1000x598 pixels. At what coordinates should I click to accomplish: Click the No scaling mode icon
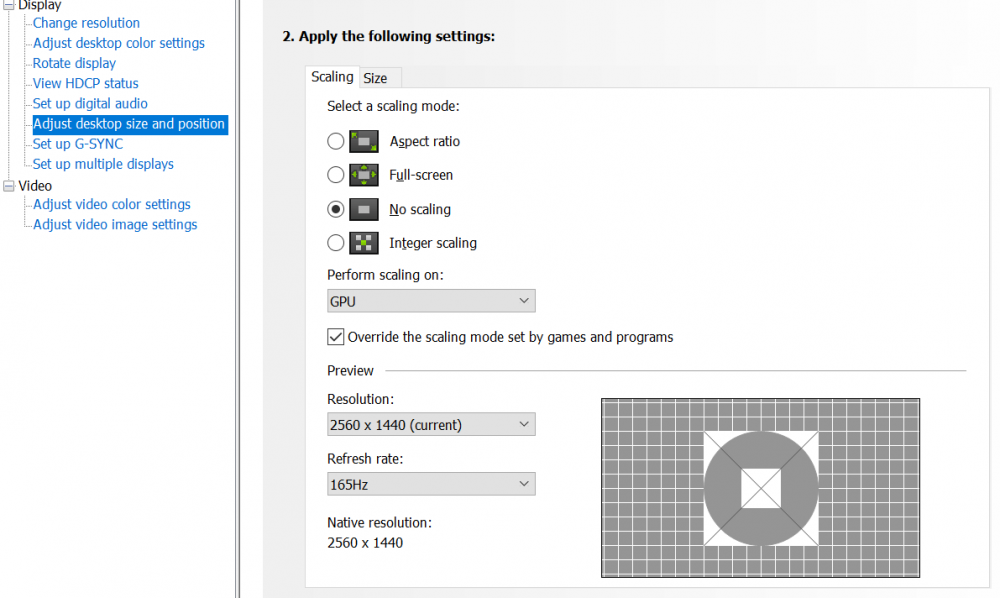coord(364,209)
